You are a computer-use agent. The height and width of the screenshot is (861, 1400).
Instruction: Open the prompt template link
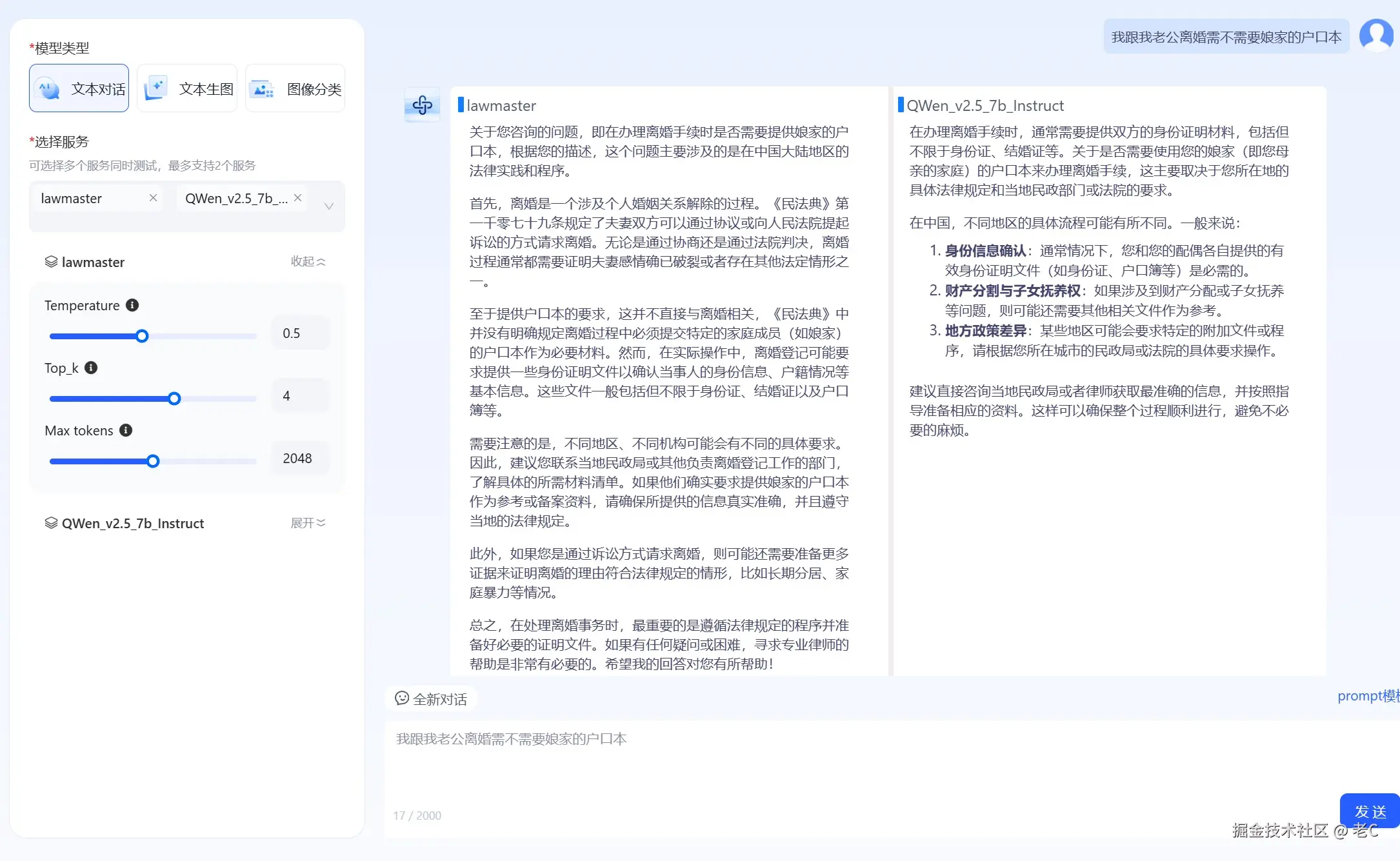1368,696
